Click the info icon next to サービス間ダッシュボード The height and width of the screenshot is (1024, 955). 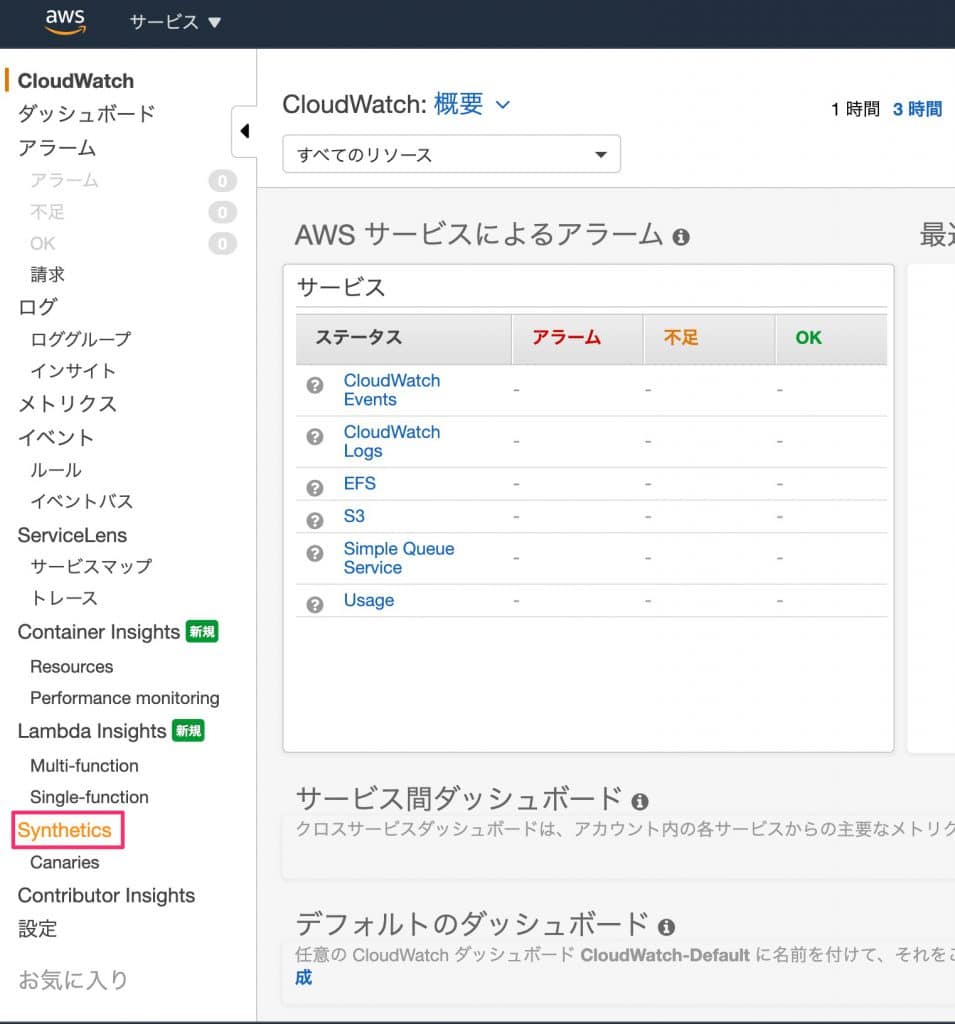640,802
